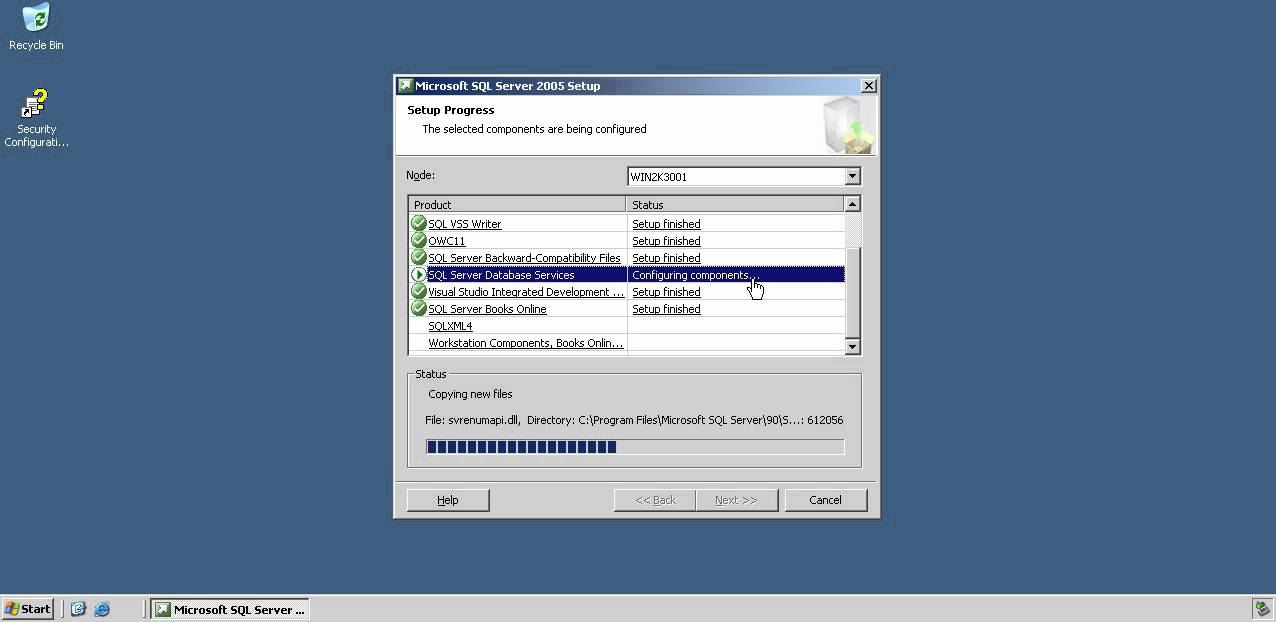
Task: Close the SQL Server 2005 Setup window
Action: pos(869,86)
